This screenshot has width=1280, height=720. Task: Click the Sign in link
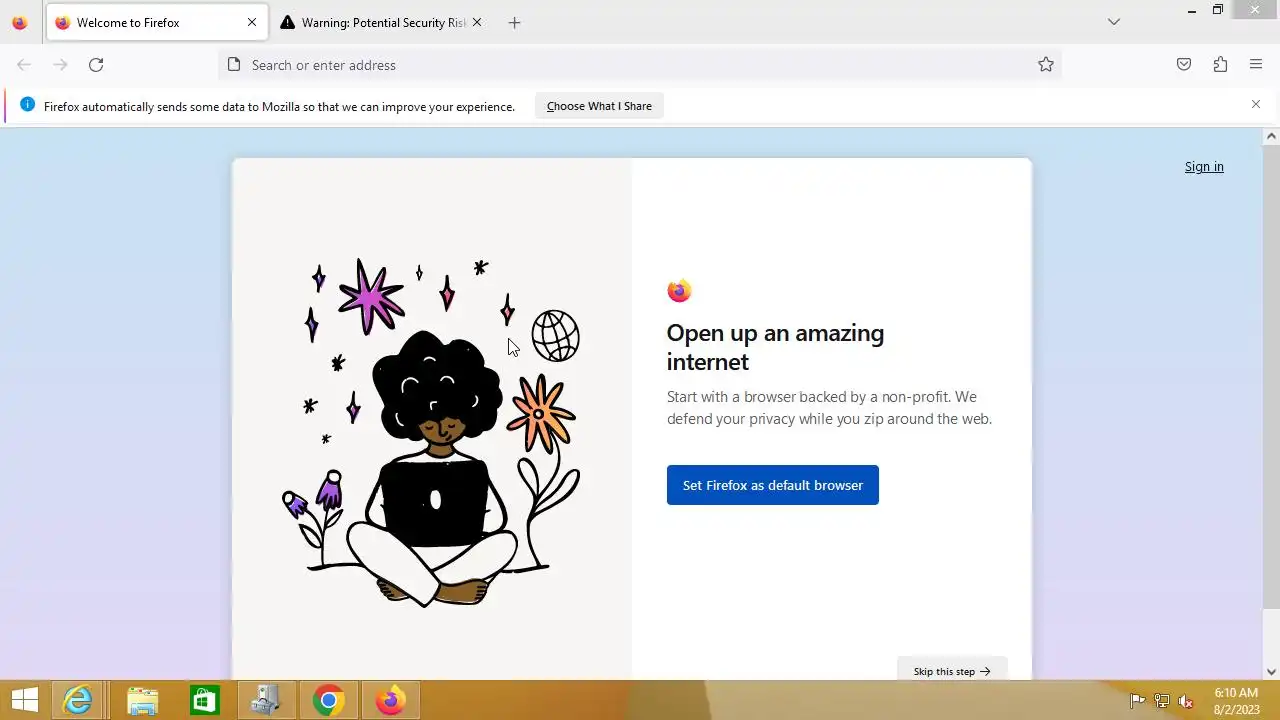pyautogui.click(x=1204, y=167)
